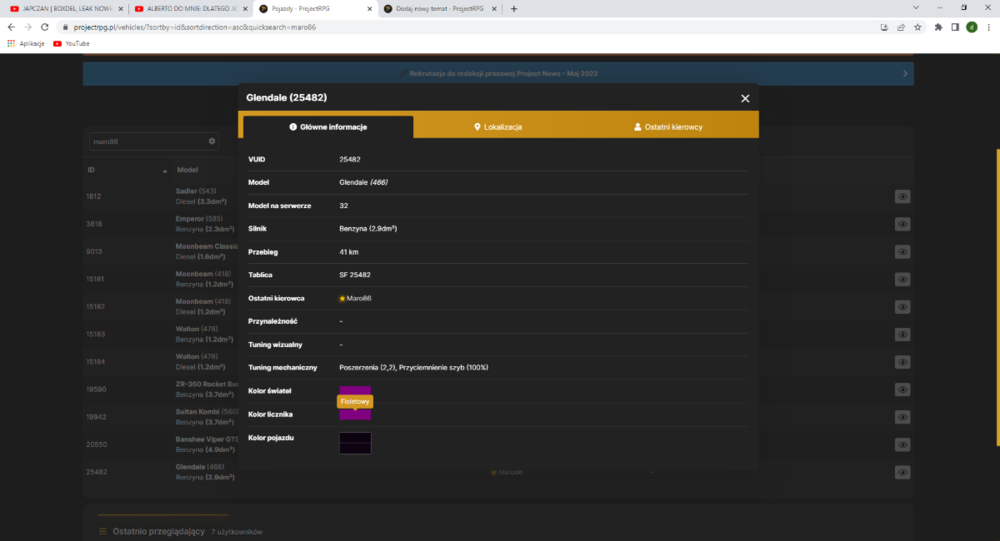Screen dimensions: 1000x541
Task: Click the eye icon for vehicle 15181
Action: coord(902,279)
